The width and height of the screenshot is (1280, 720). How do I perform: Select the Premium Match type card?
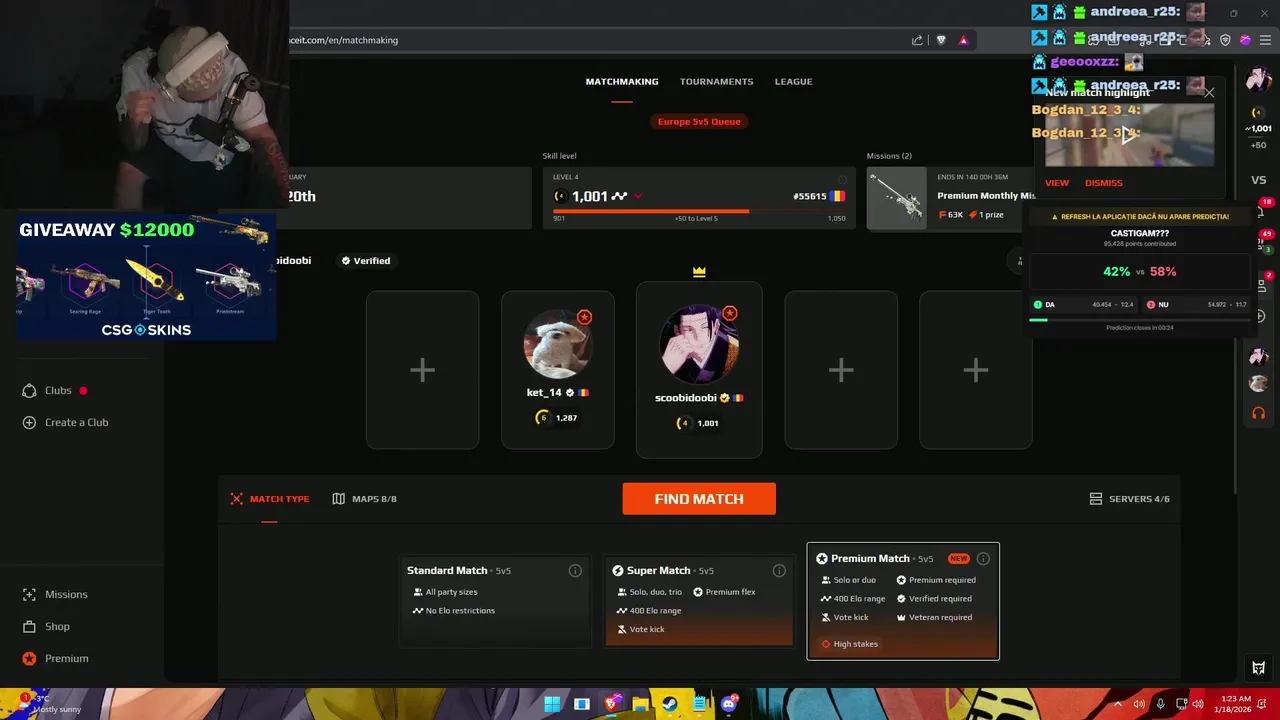(903, 601)
